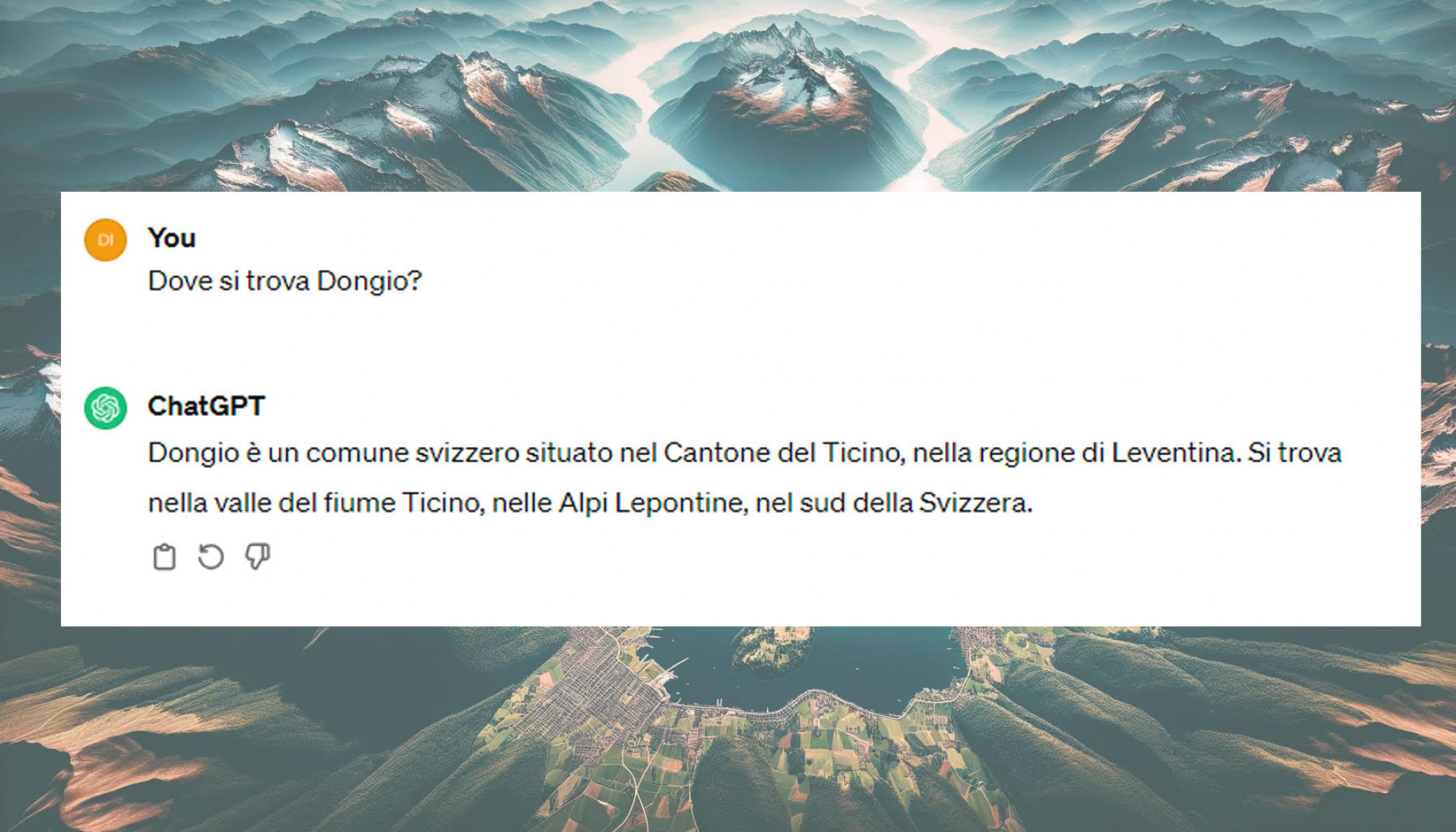1456x832 pixels.
Task: Copy the ChatGPT response with the clipboard icon
Action: pyautogui.click(x=164, y=557)
